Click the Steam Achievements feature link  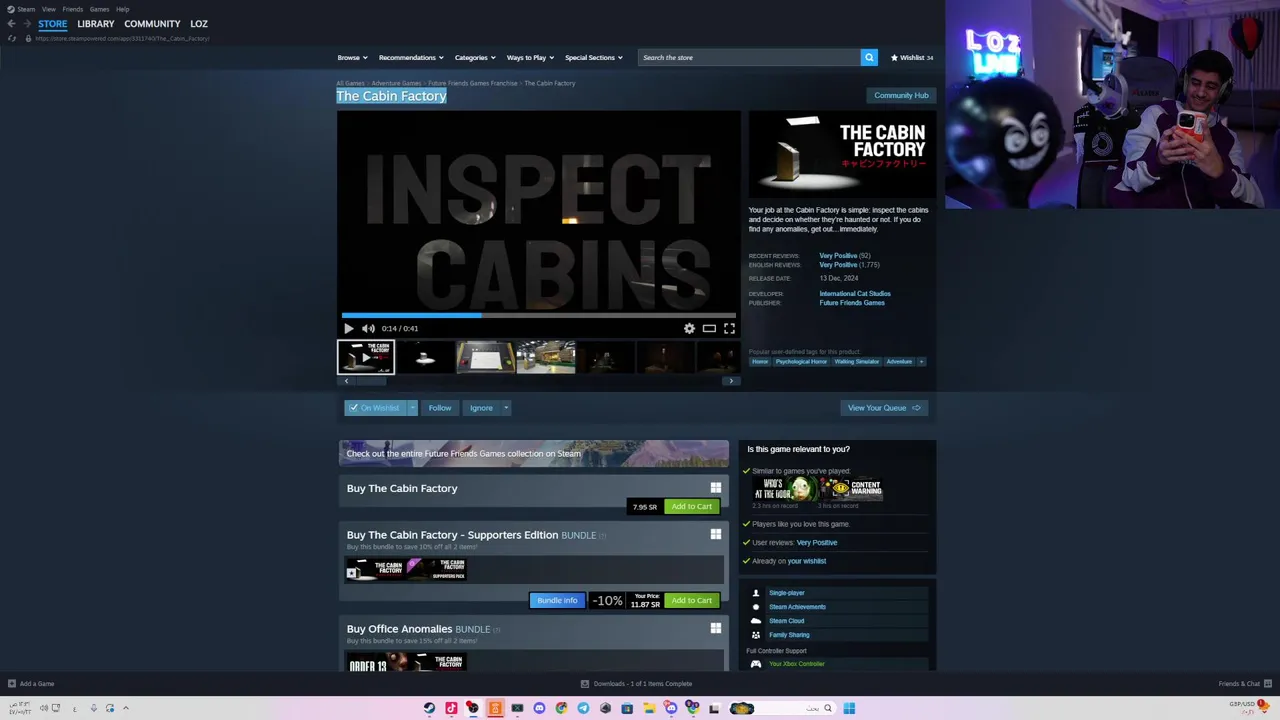tap(797, 607)
